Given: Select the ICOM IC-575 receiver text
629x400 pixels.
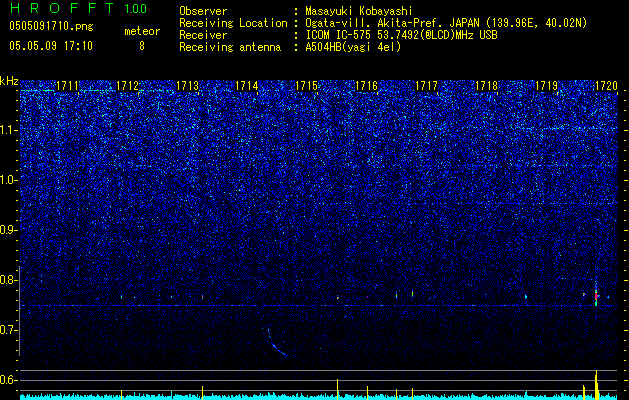Looking at the screenshot, I should tap(401, 35).
